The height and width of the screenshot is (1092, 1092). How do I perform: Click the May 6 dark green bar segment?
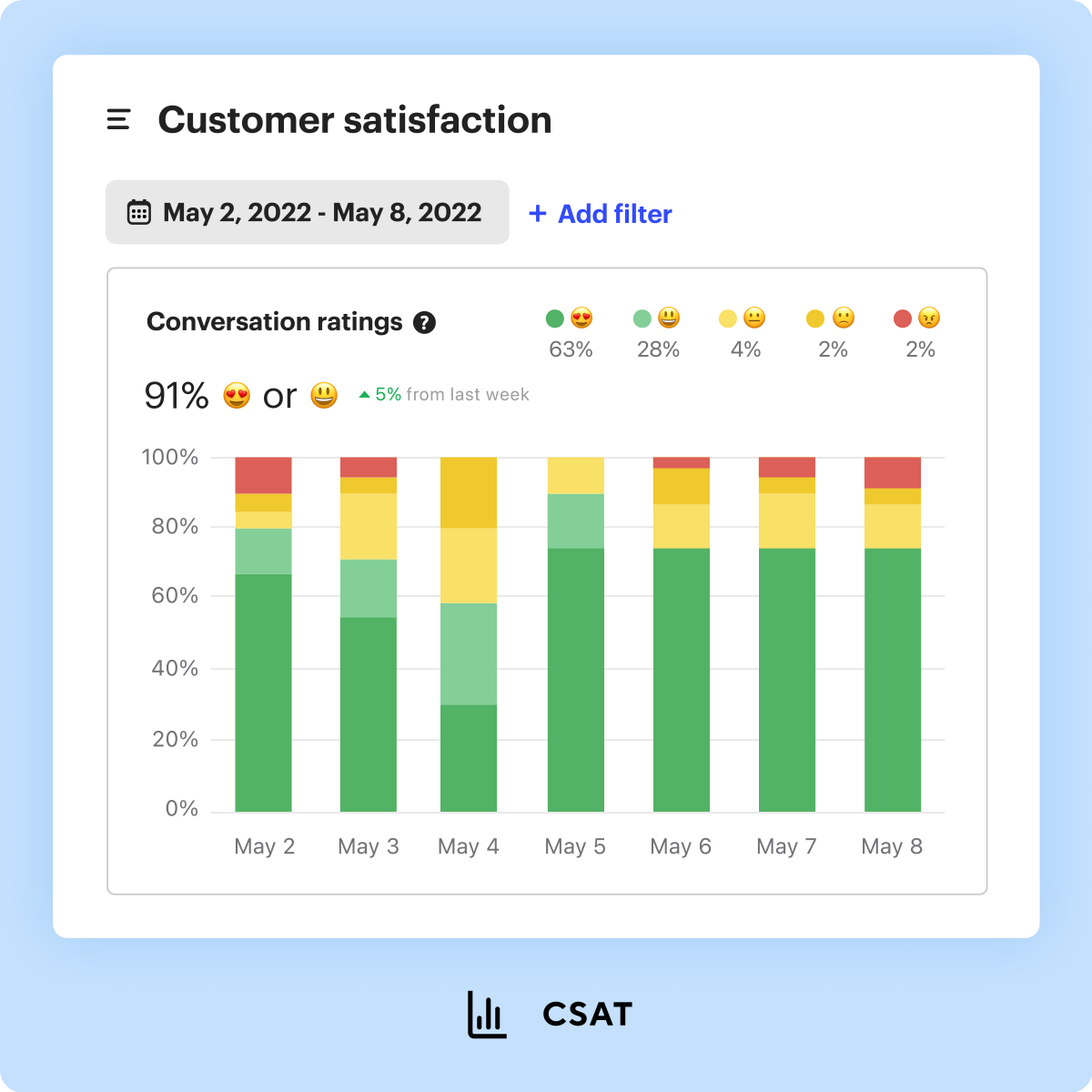click(x=682, y=680)
